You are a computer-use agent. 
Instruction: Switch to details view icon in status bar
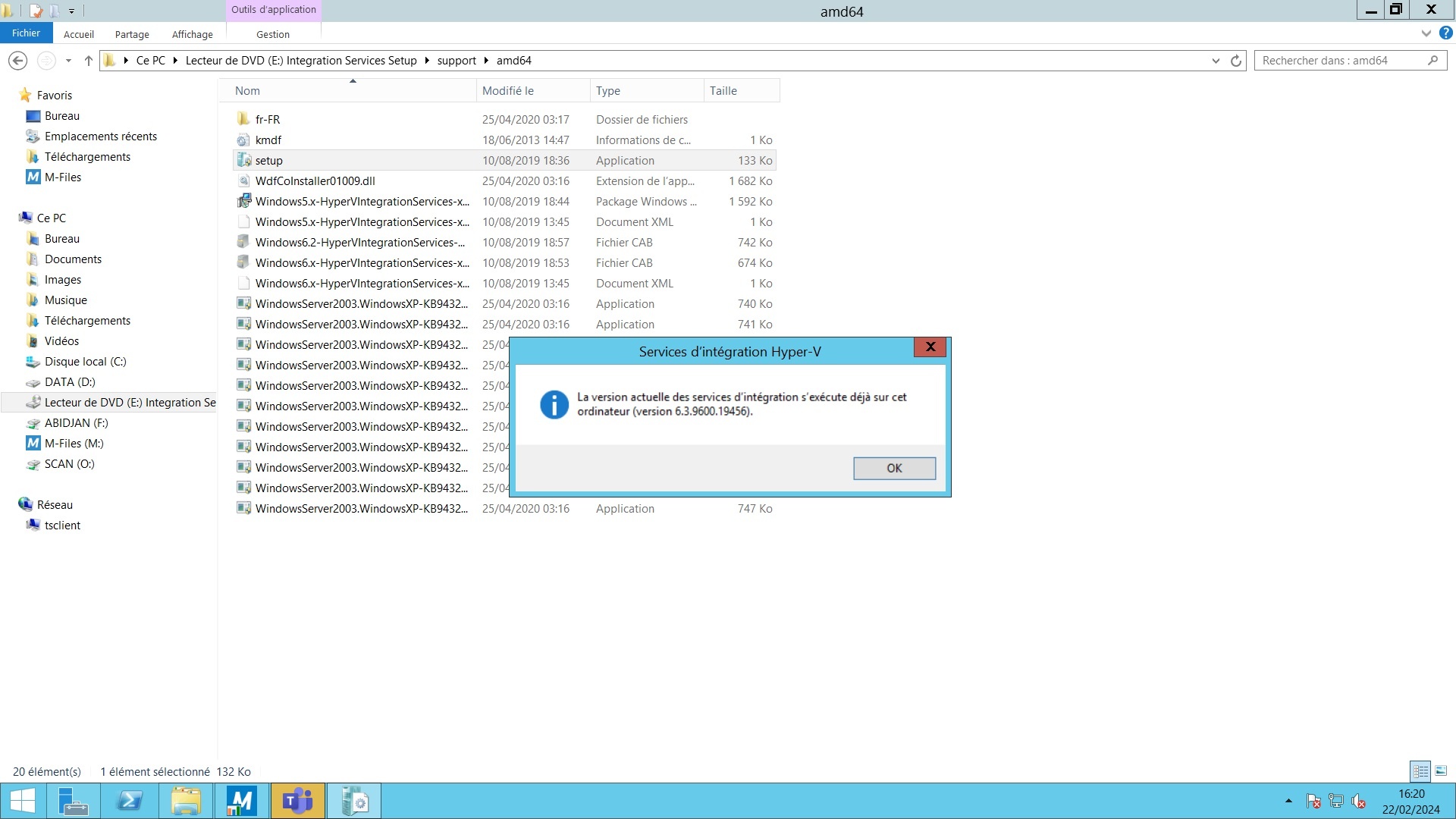[1420, 771]
